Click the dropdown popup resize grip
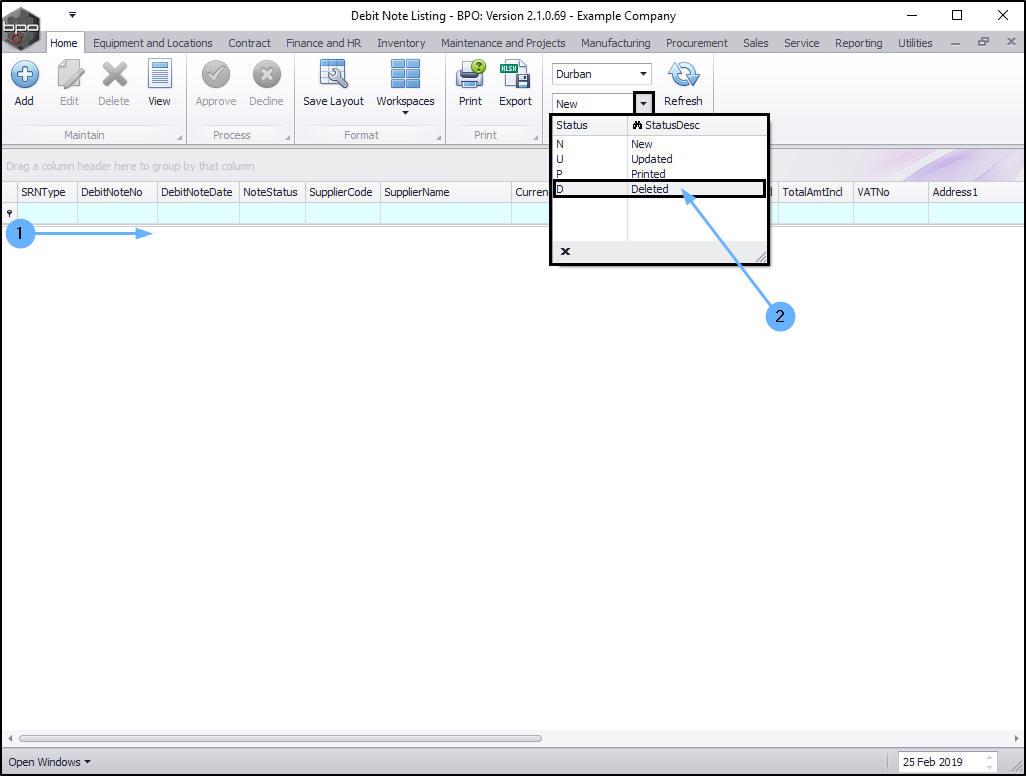Viewport: 1026px width, 776px height. point(760,257)
